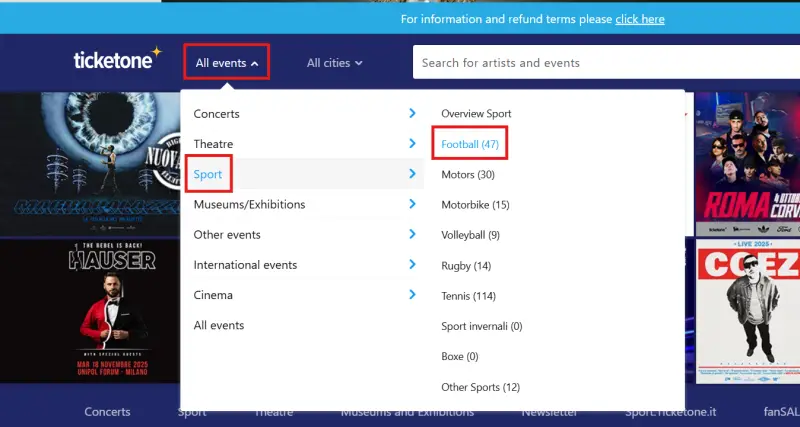Open the blue eye concert banner

pos(90,164)
